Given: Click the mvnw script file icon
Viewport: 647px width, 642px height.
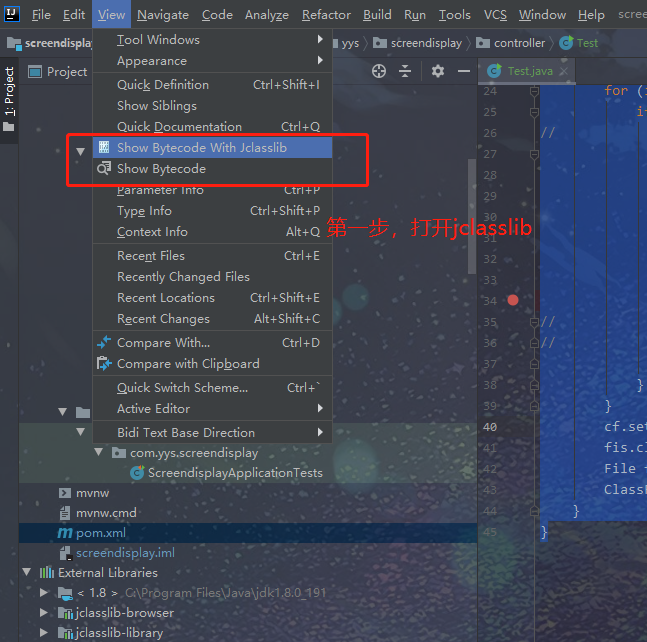Looking at the screenshot, I should (x=65, y=493).
